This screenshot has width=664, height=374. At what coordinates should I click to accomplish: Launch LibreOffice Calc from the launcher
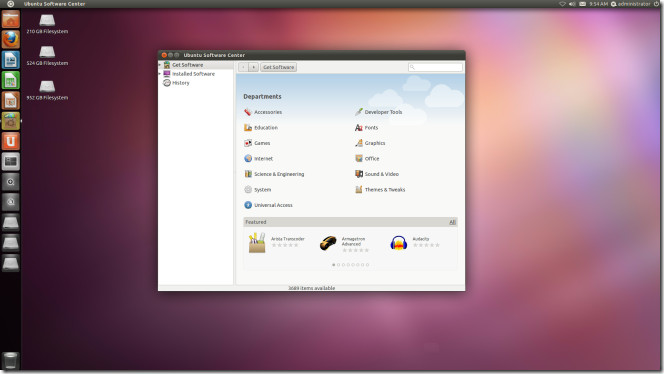tap(11, 80)
